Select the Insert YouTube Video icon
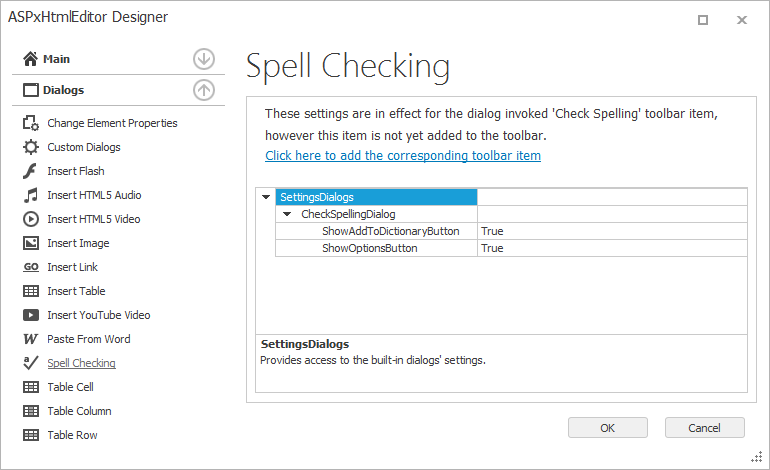 (30, 315)
